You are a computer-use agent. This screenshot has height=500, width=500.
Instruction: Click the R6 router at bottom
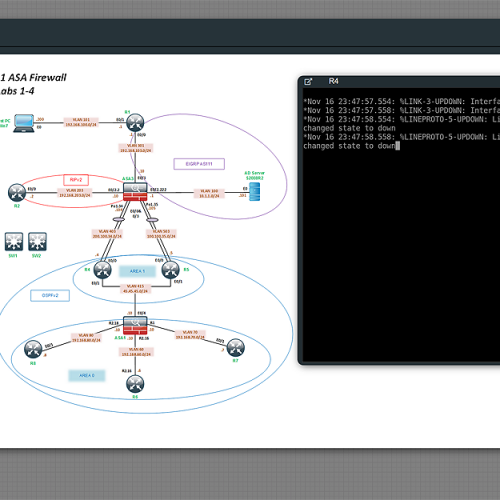click(x=135, y=384)
